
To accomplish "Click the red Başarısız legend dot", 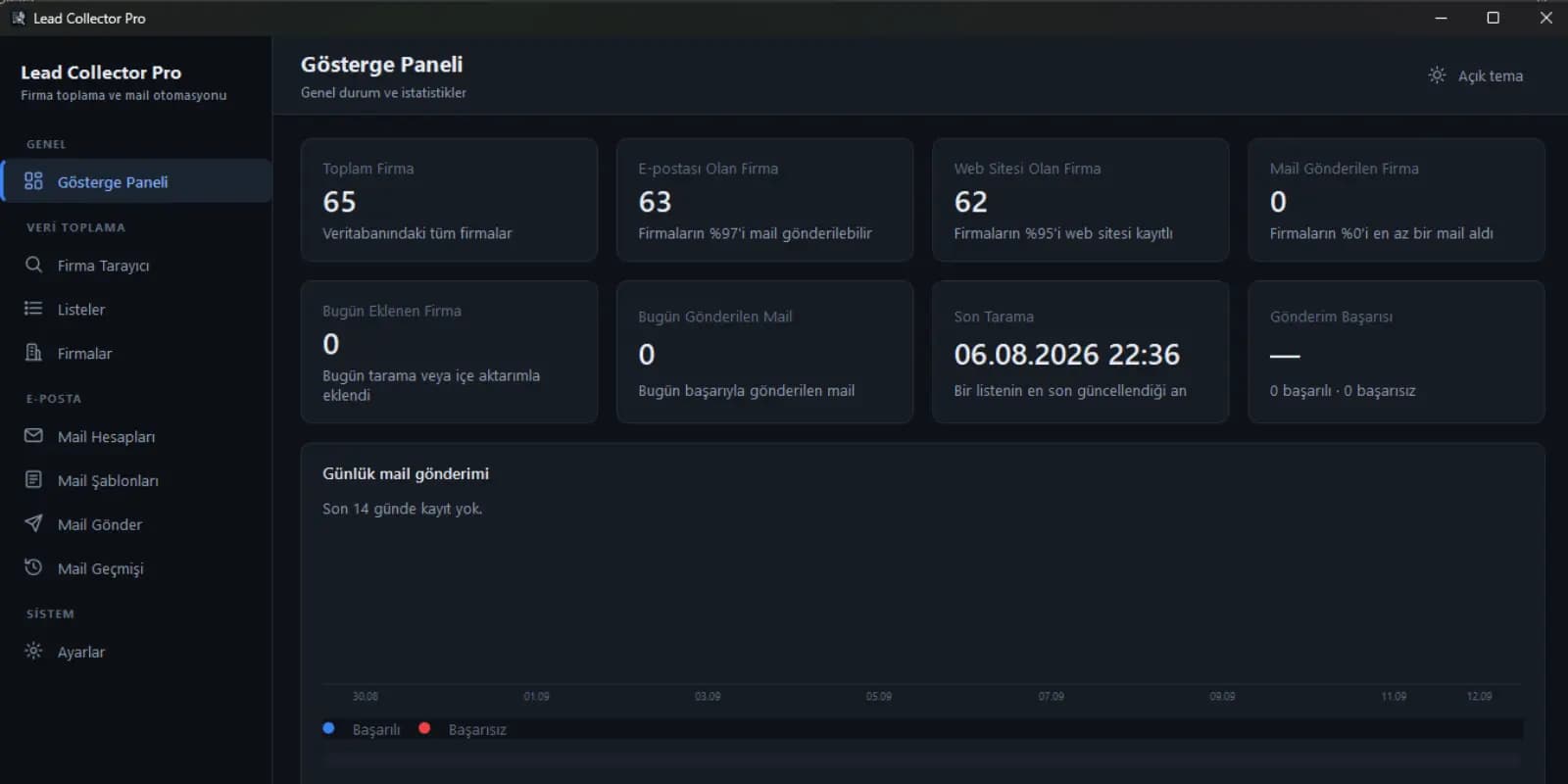I will [x=424, y=728].
